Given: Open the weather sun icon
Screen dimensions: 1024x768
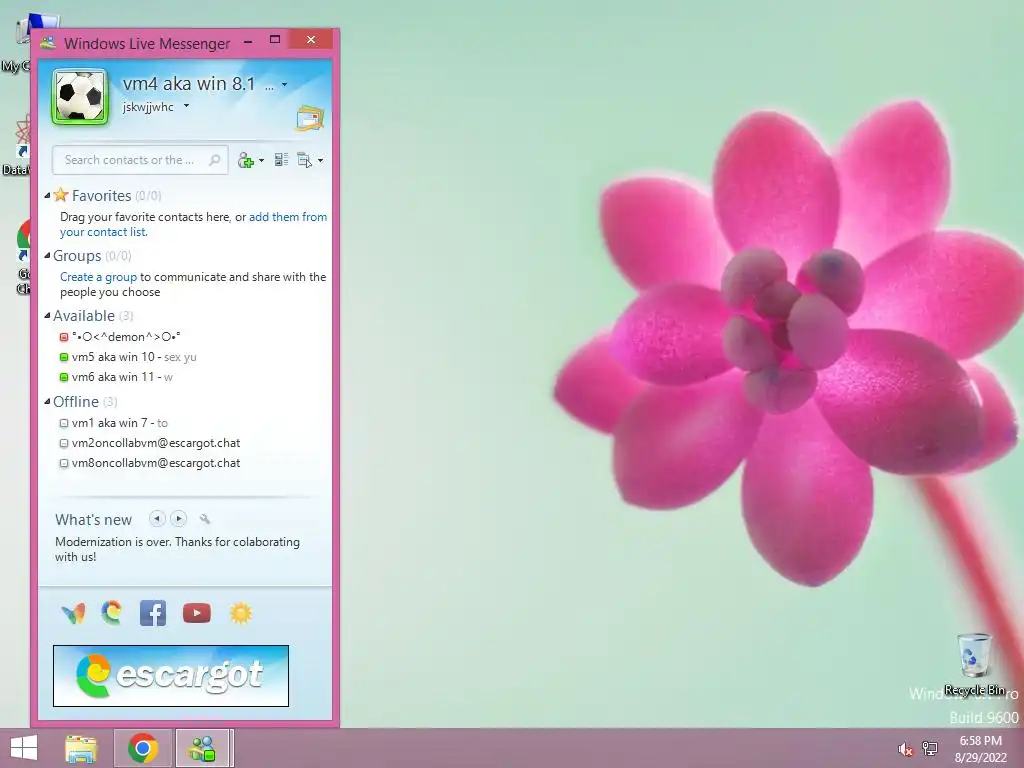Looking at the screenshot, I should (x=240, y=613).
